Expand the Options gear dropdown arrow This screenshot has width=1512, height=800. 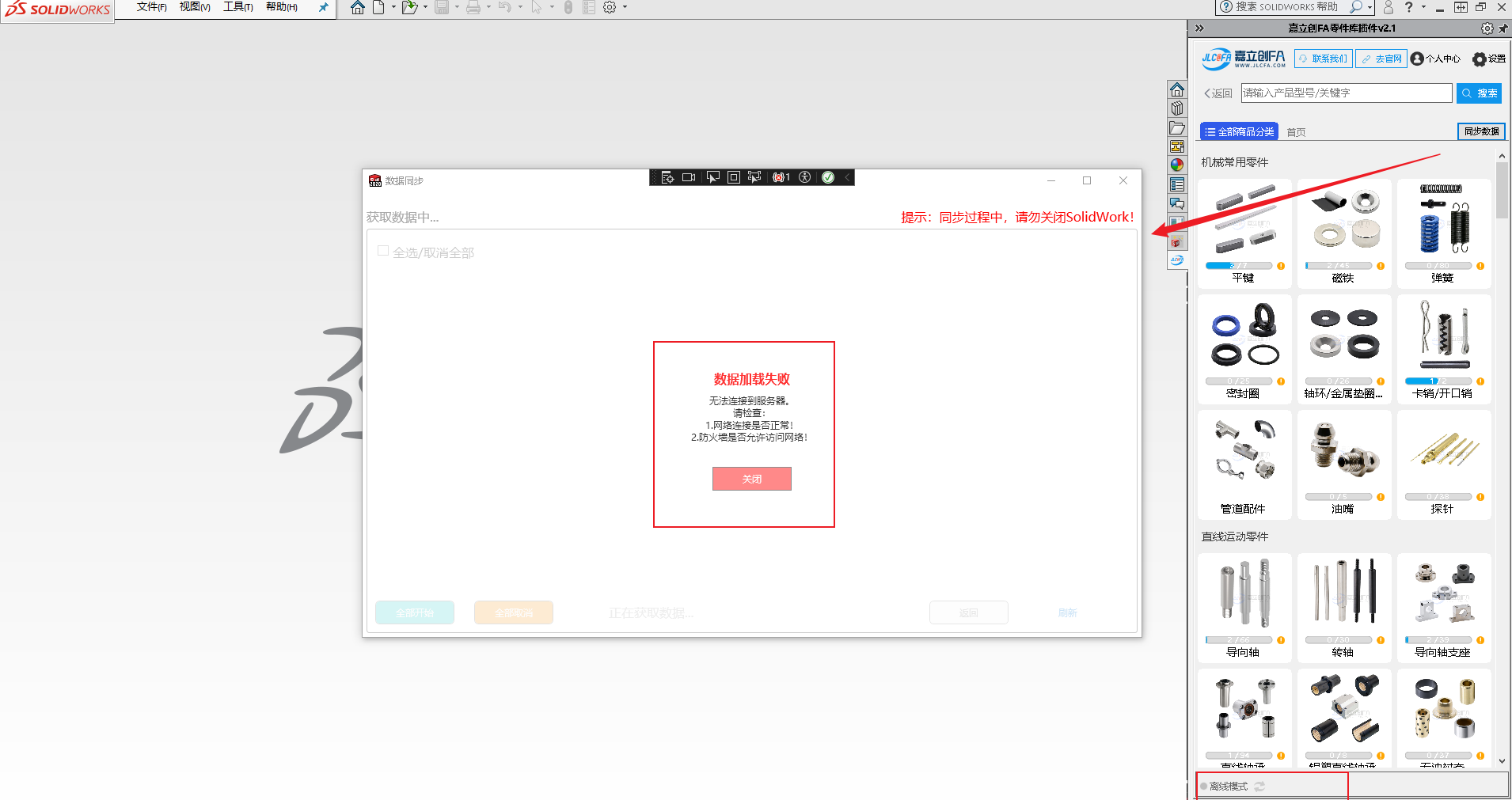point(625,8)
